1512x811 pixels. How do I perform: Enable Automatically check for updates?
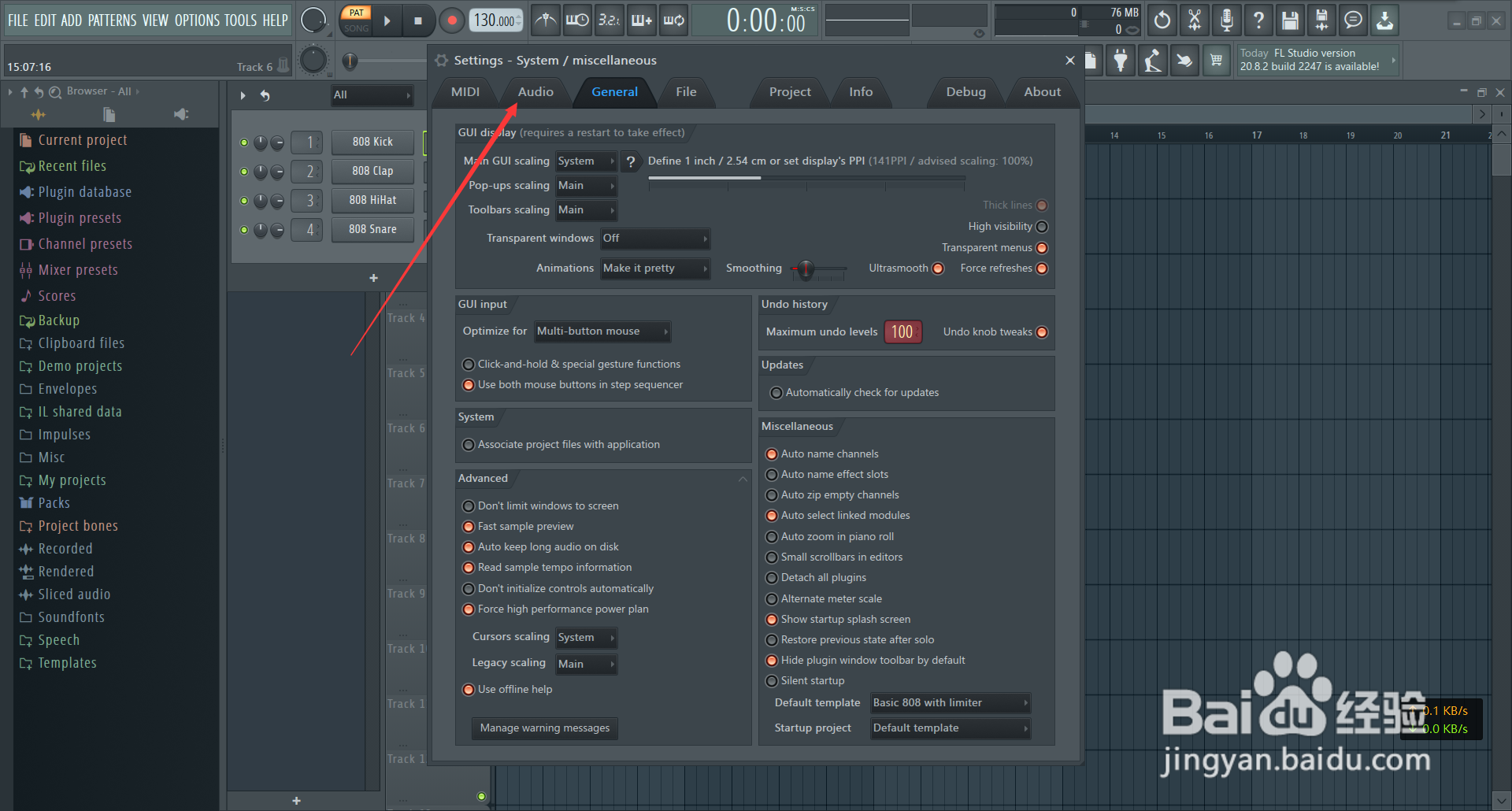pos(776,393)
